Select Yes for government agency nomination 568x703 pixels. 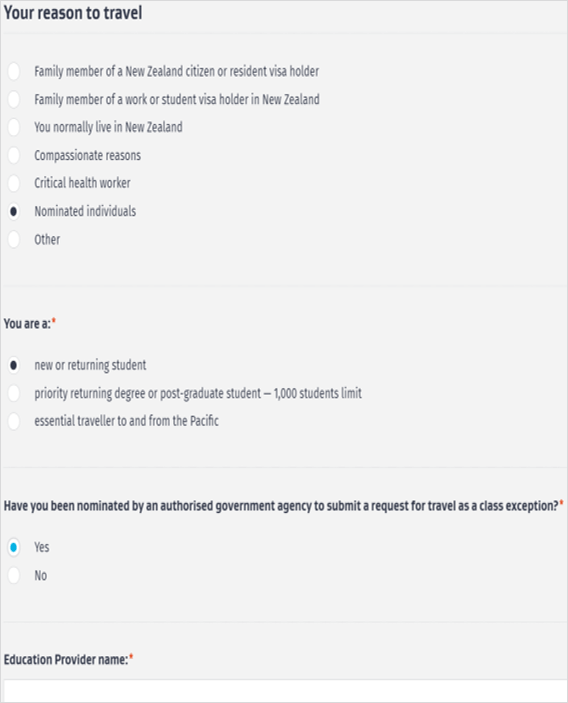(13, 547)
